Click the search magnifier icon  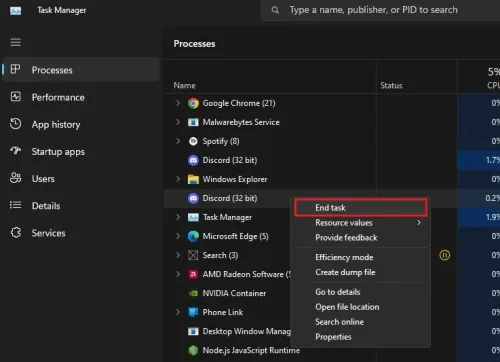coord(275,10)
